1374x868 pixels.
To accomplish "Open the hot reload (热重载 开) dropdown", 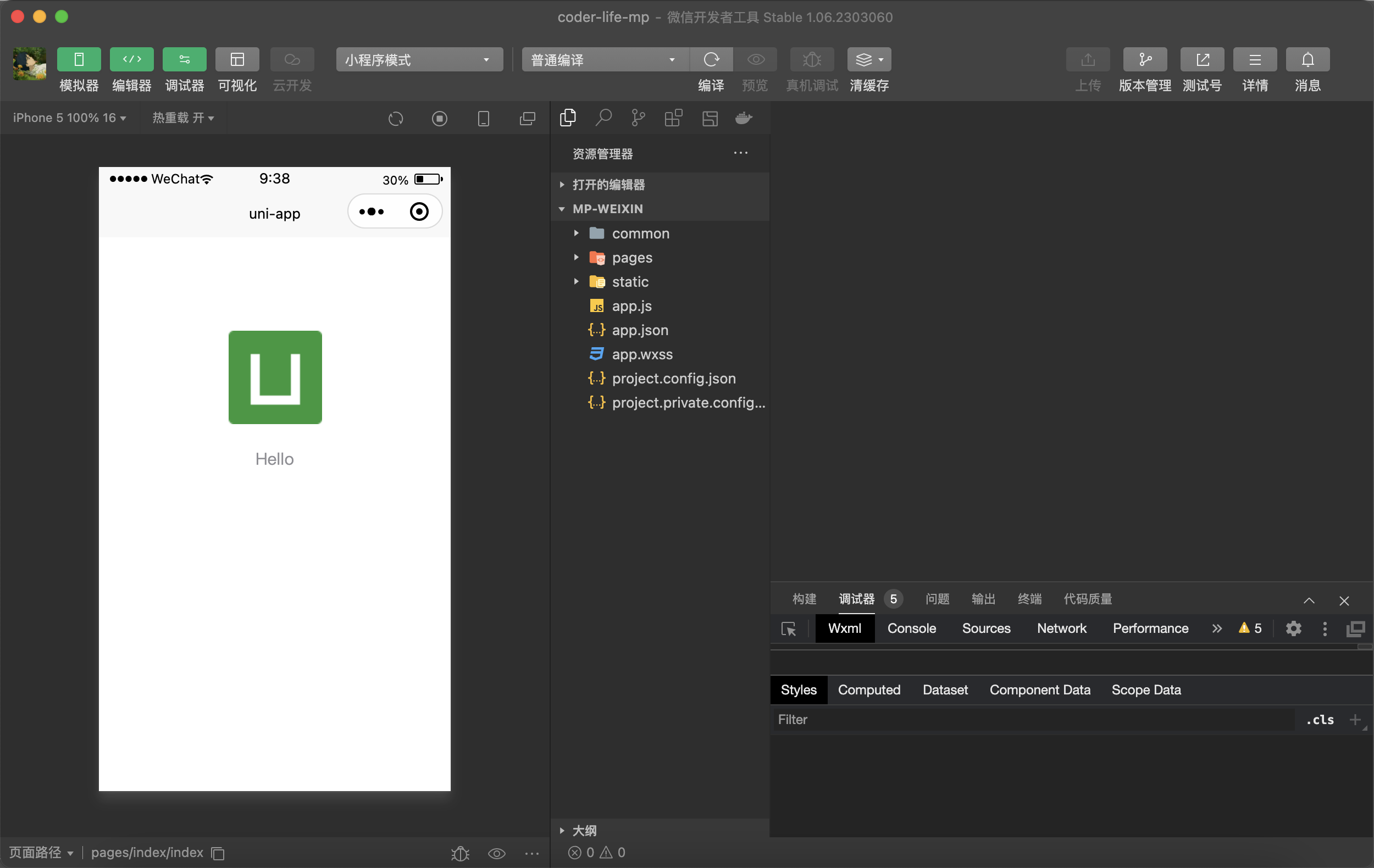I will tap(183, 118).
